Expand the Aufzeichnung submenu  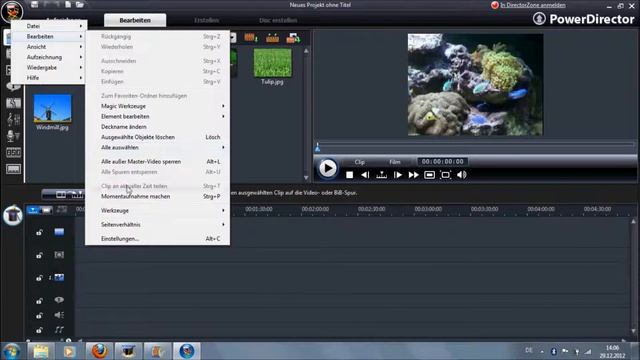pyautogui.click(x=49, y=57)
